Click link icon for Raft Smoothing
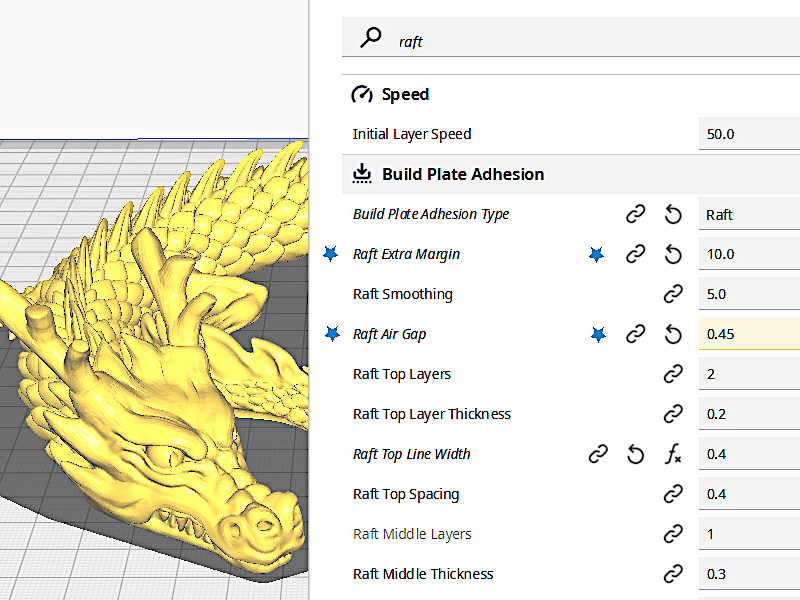Viewport: 800px width, 600px height. click(673, 294)
